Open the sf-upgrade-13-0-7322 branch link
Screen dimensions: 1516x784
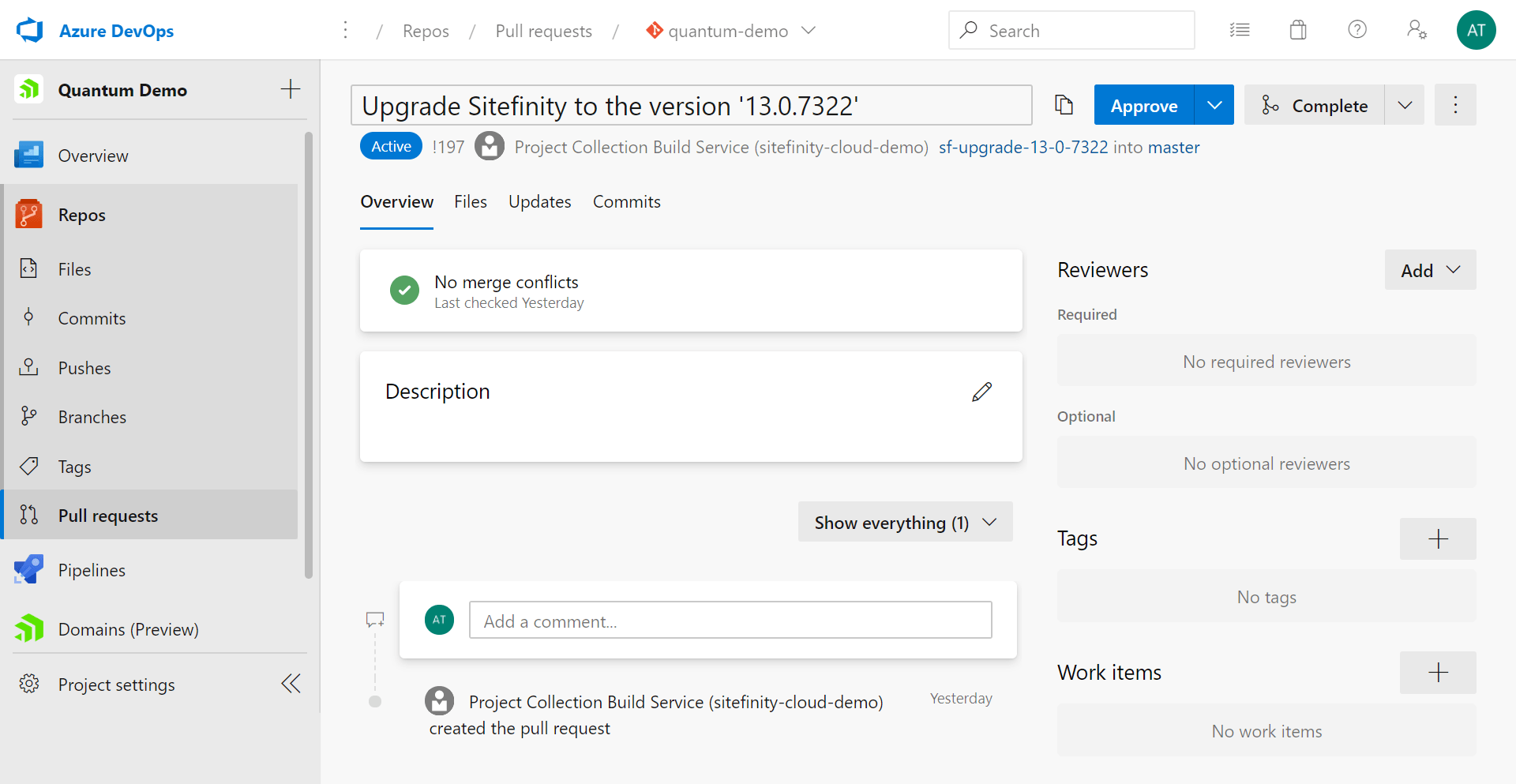pos(1023,148)
